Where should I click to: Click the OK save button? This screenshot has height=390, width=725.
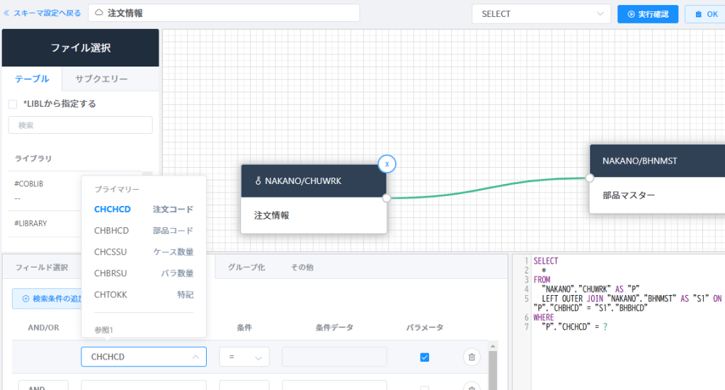tap(707, 14)
